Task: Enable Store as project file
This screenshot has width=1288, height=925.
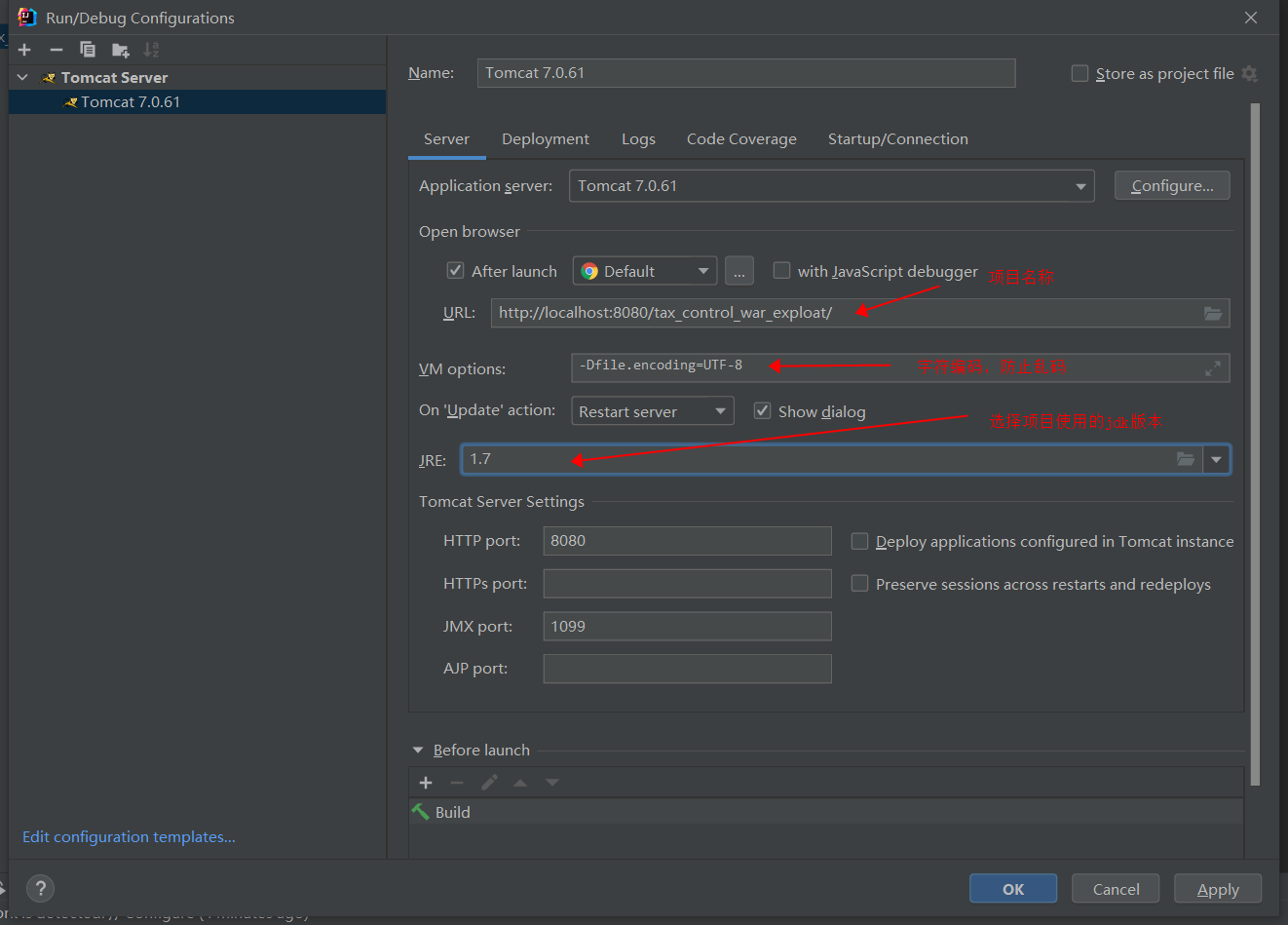Action: pos(1080,73)
